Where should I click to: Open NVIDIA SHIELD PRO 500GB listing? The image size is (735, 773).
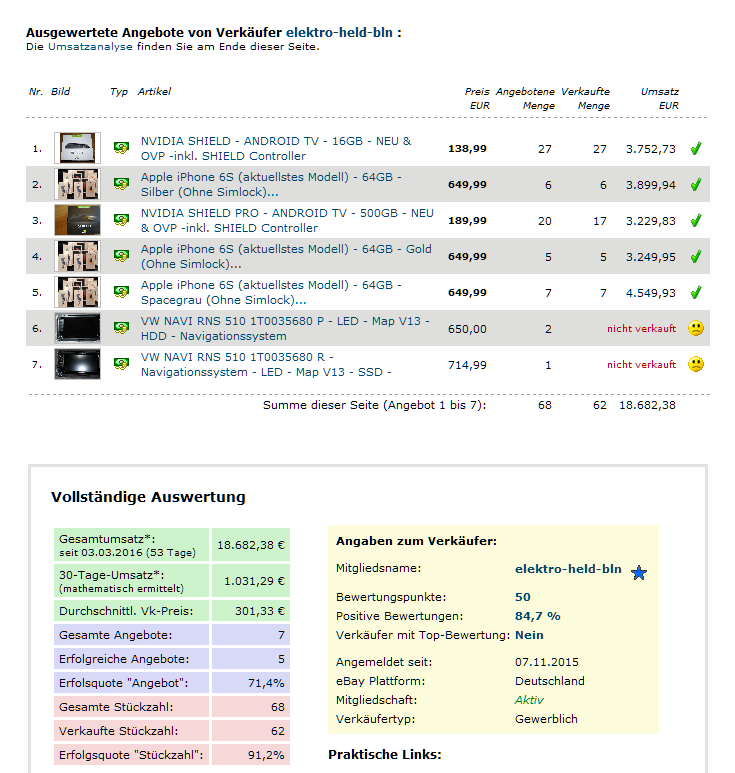point(287,220)
